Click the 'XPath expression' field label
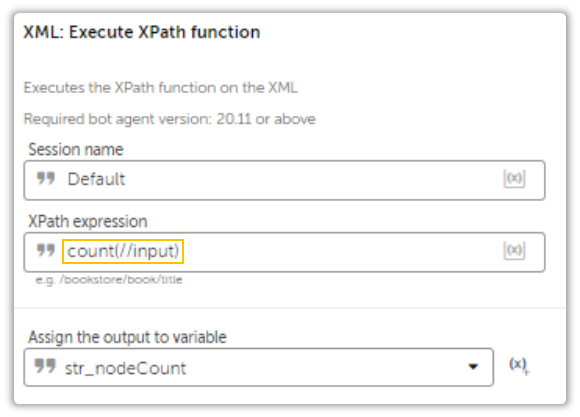580x417 pixels. tap(88, 222)
